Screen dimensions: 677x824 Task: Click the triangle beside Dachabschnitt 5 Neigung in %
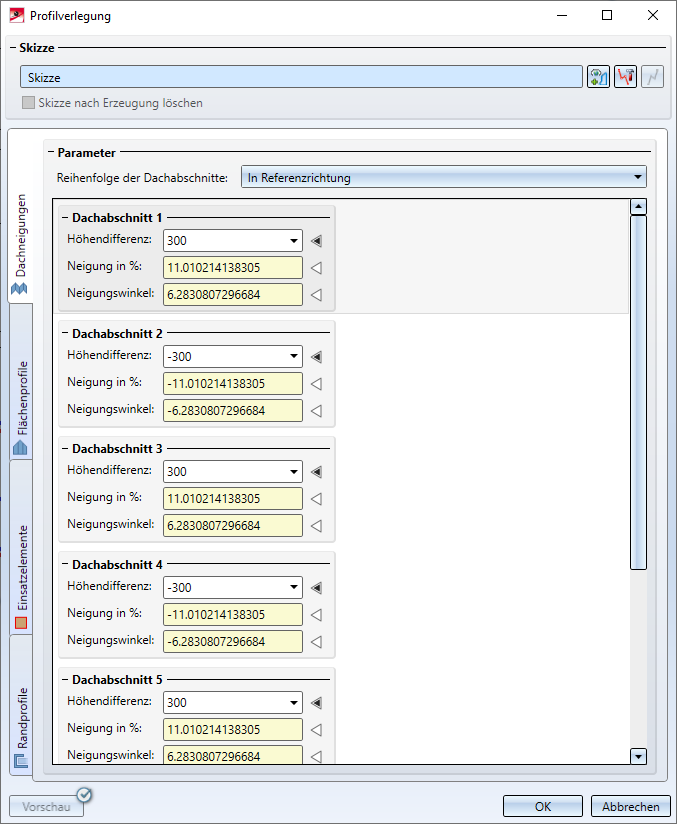coord(316,729)
